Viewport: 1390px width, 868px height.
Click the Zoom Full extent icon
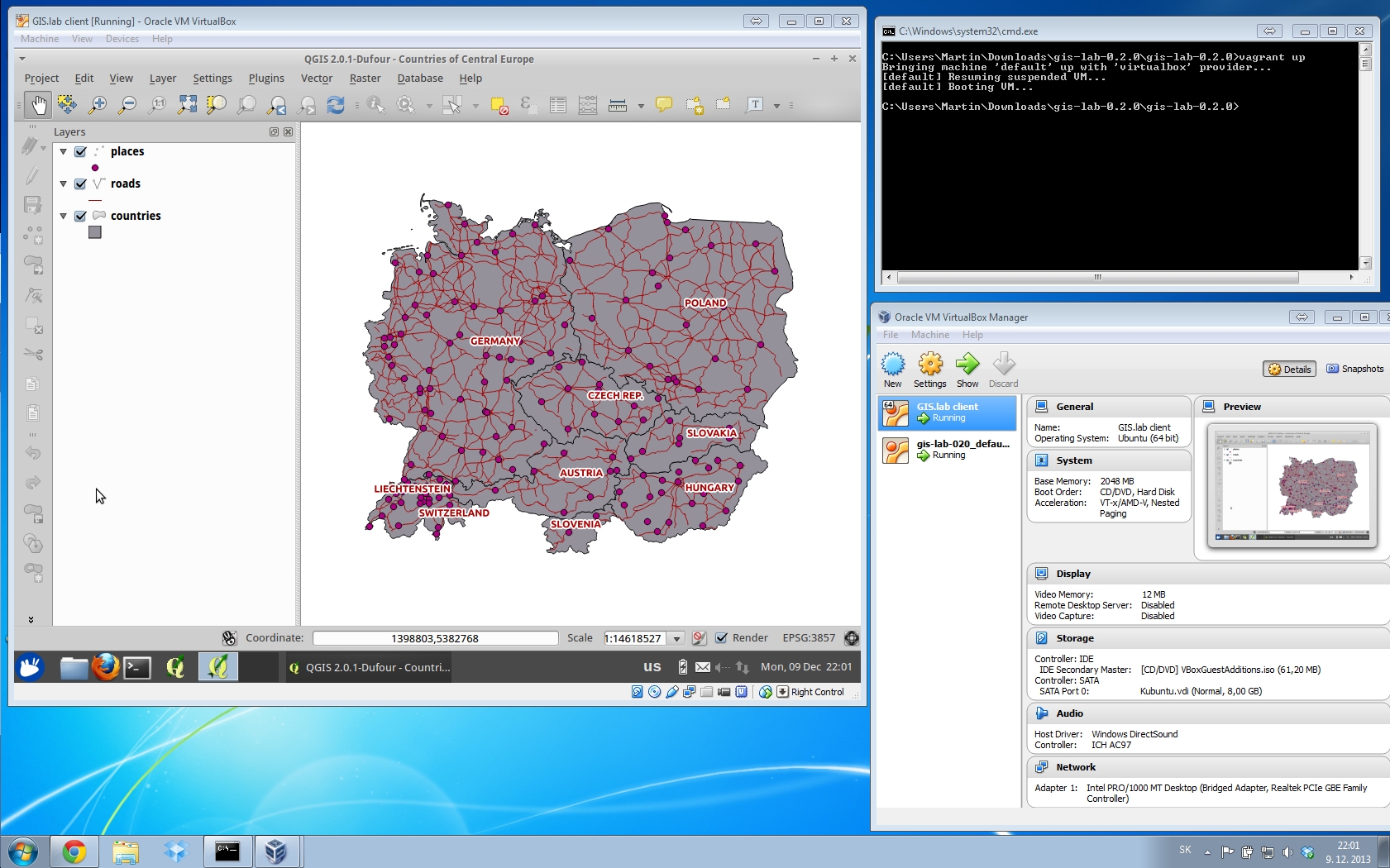[x=188, y=105]
